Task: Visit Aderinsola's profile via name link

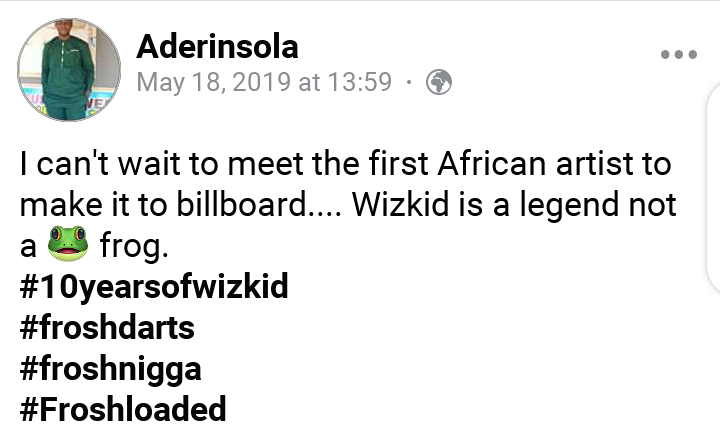Action: pos(217,46)
